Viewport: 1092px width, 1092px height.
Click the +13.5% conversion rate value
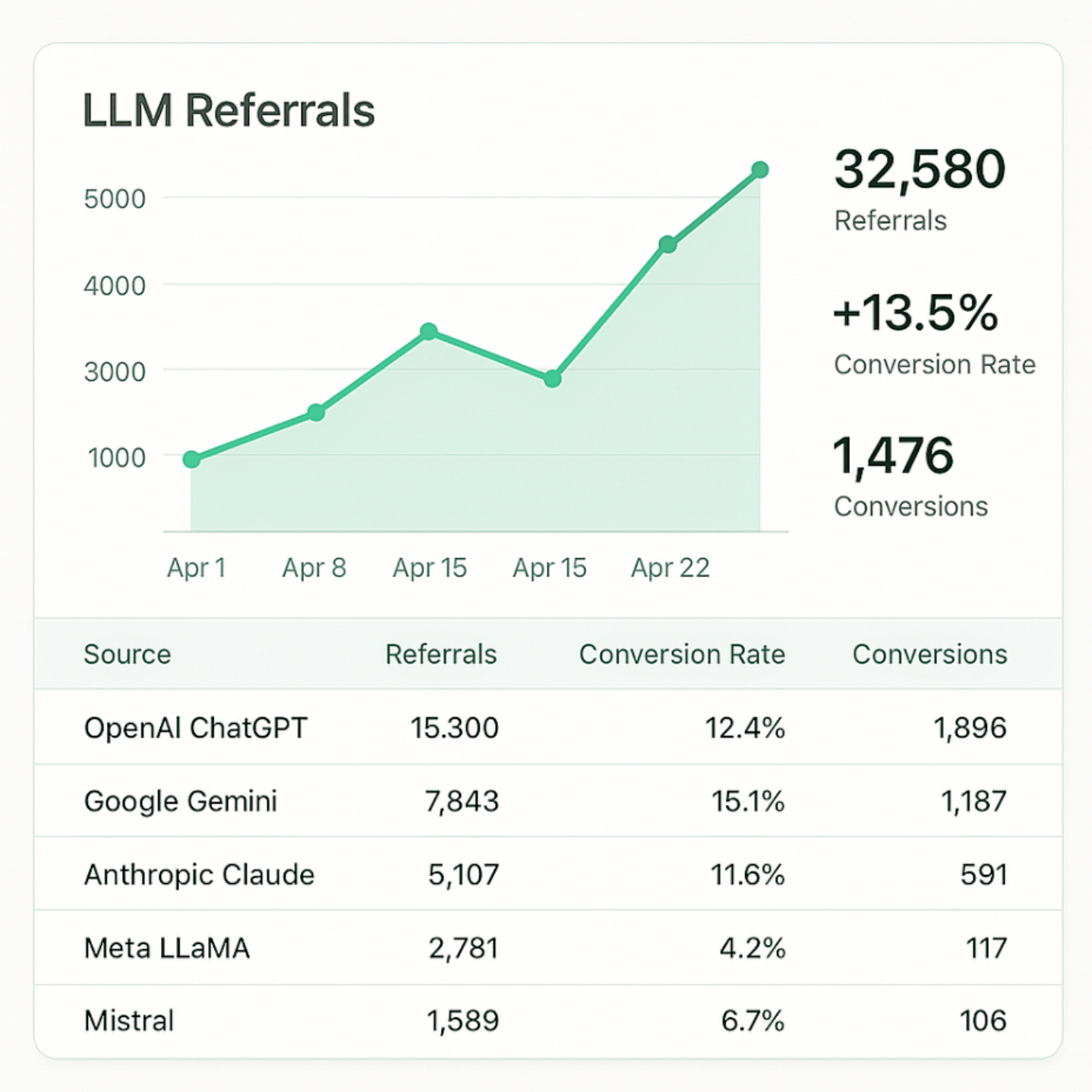click(x=915, y=312)
